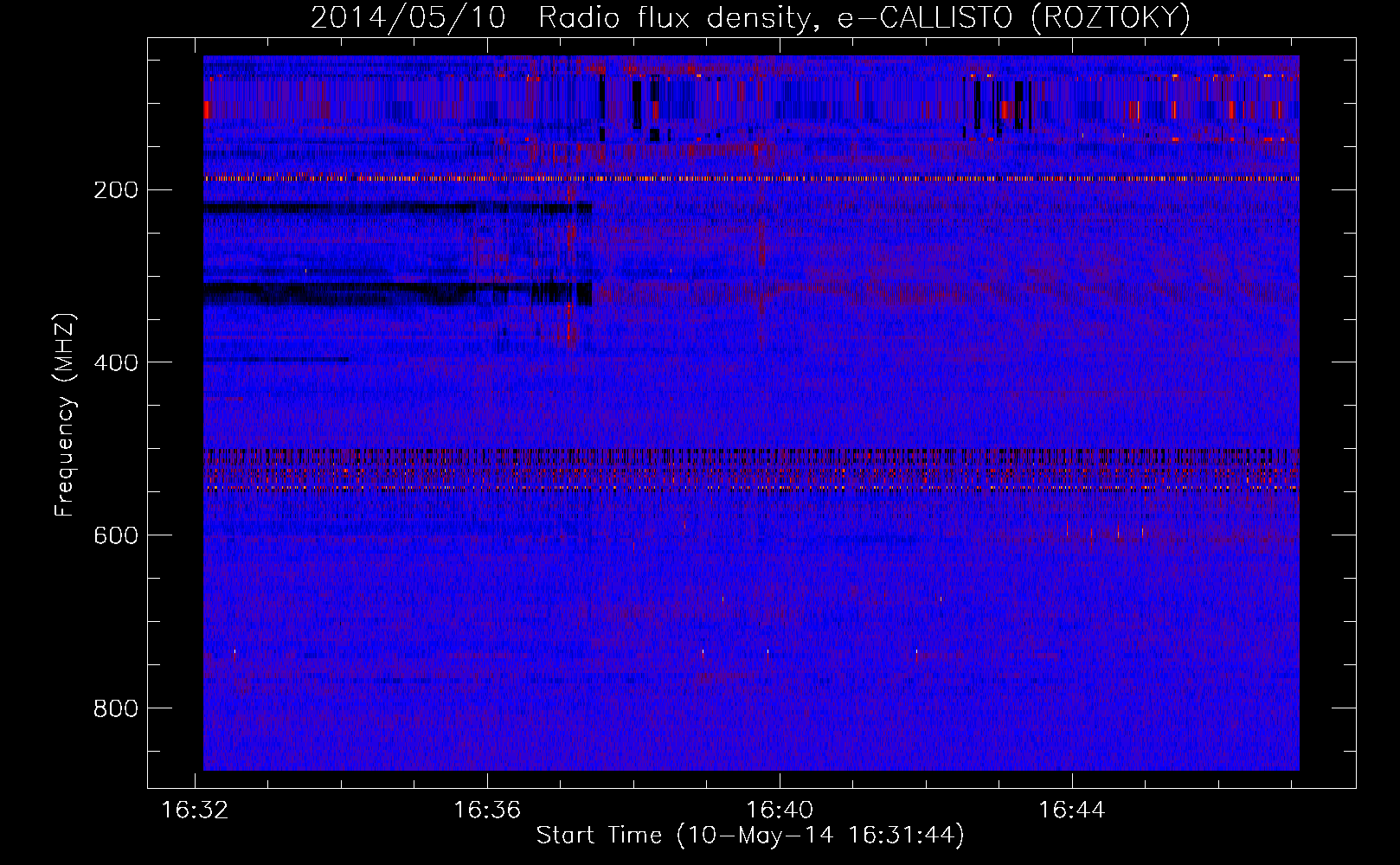Click the 400 frequency tick label
1400x865 pixels.
116,362
